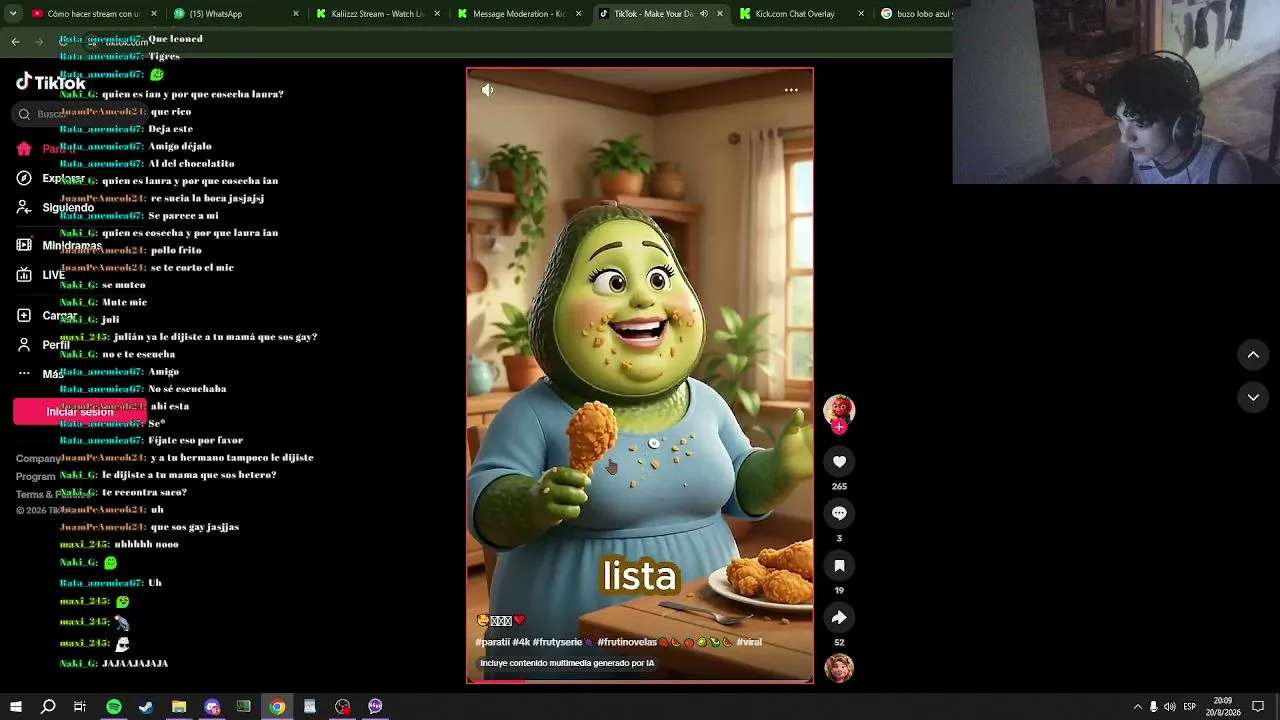The image size is (1280, 720).
Task: Open the video comments bubble icon
Action: tap(839, 513)
